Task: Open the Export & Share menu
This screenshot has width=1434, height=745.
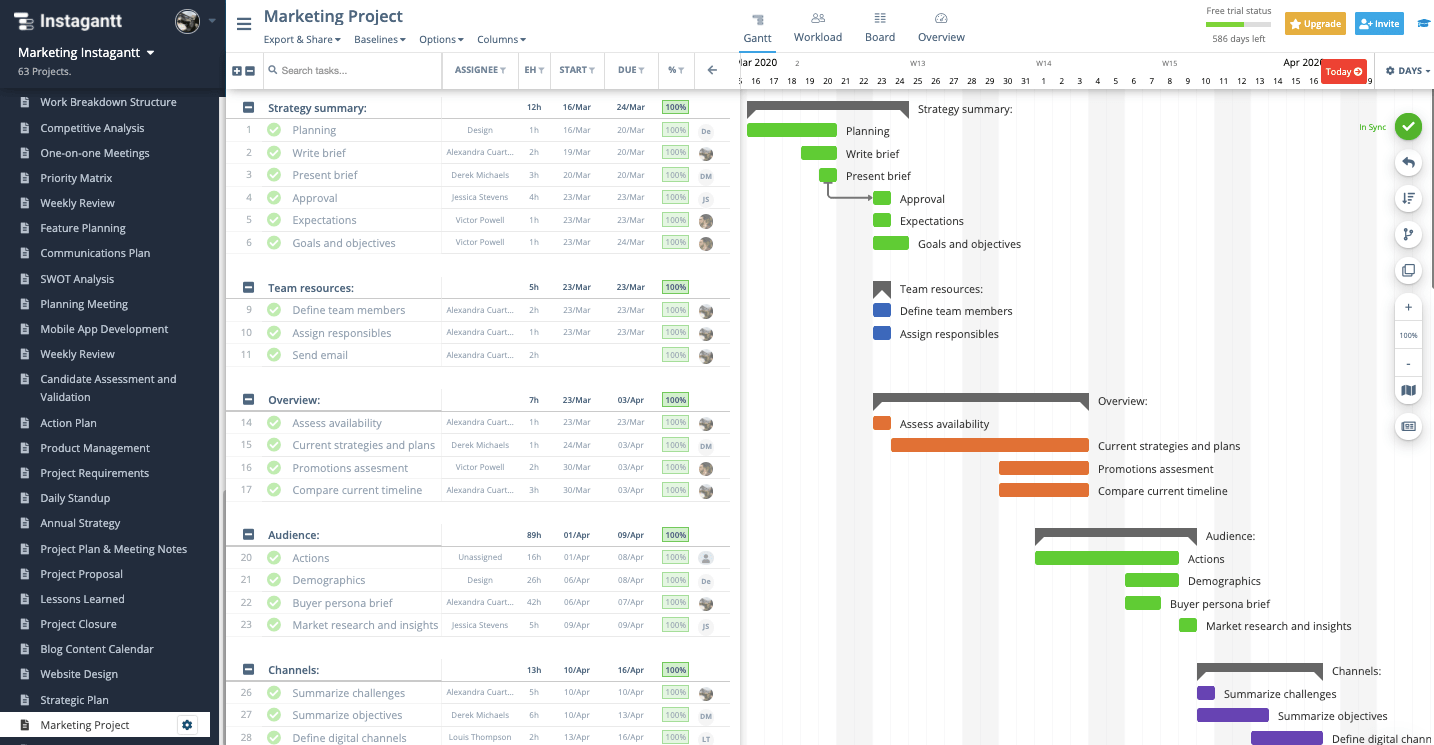Action: point(299,39)
